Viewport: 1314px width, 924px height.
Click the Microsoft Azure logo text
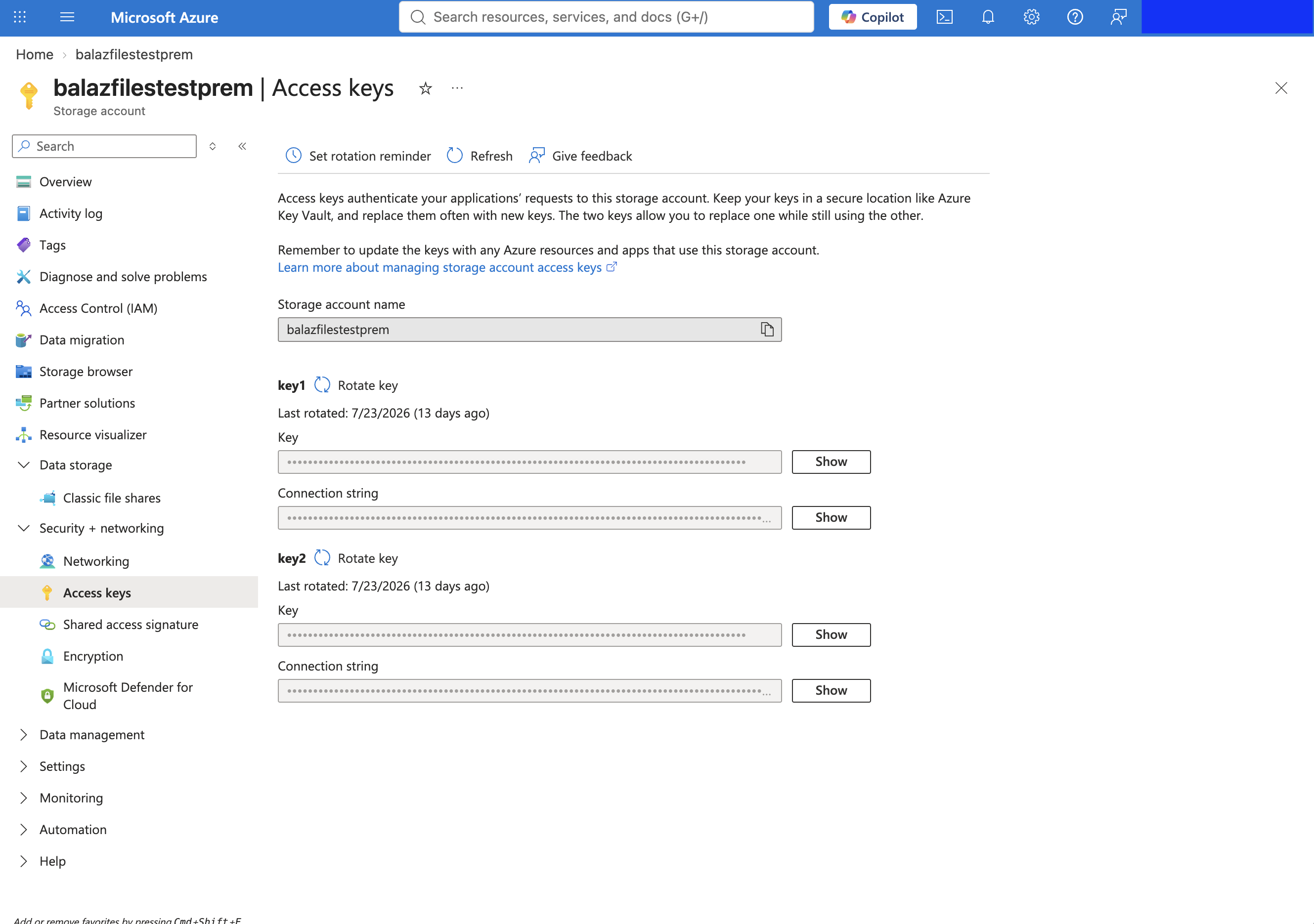tap(164, 17)
